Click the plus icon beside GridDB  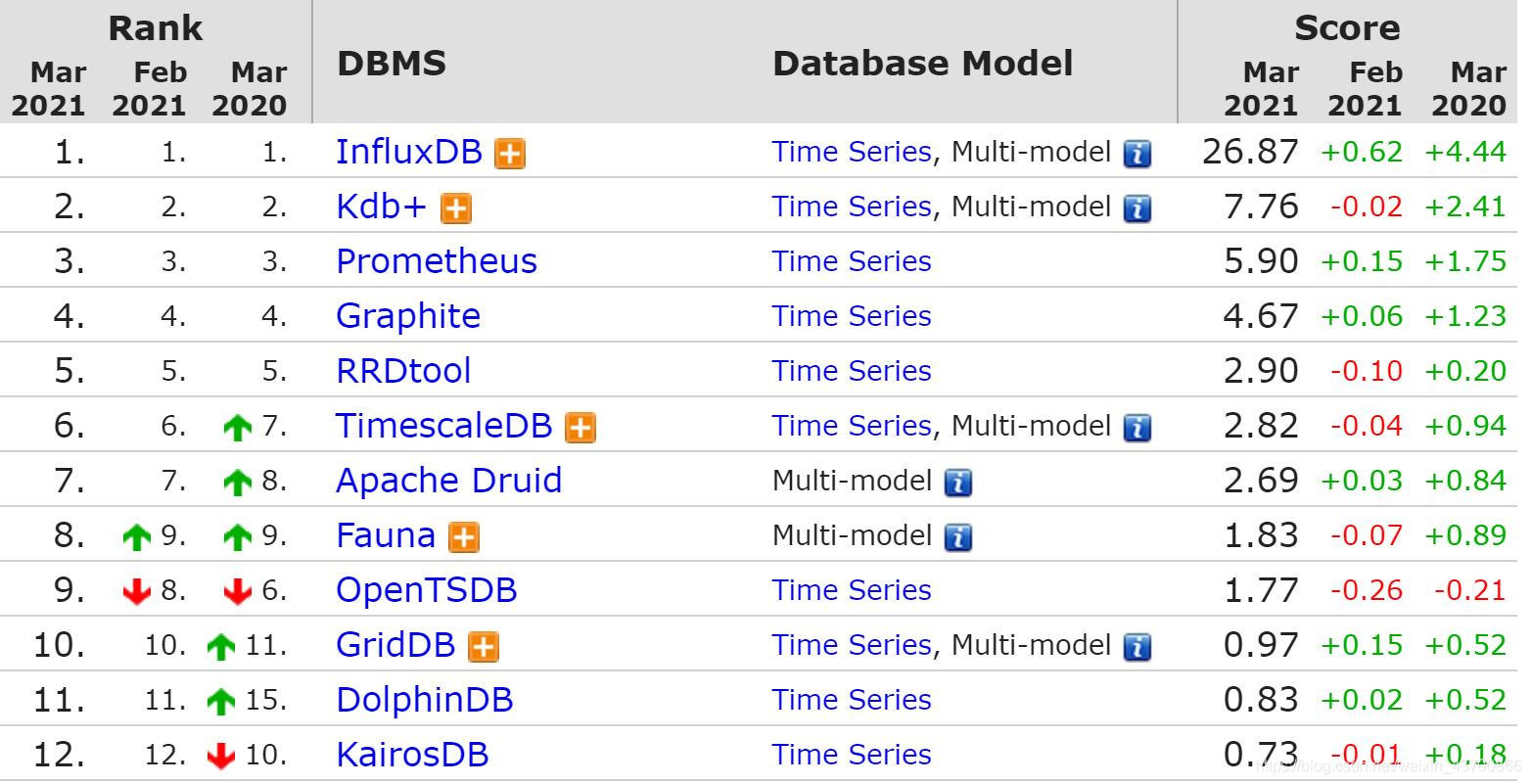point(484,646)
